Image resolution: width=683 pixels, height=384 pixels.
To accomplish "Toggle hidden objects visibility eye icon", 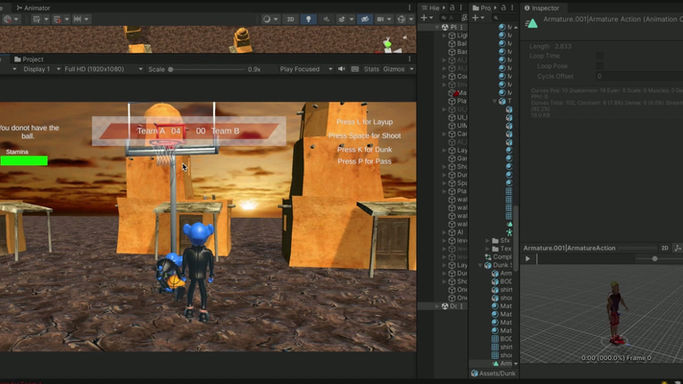I will 365,19.
